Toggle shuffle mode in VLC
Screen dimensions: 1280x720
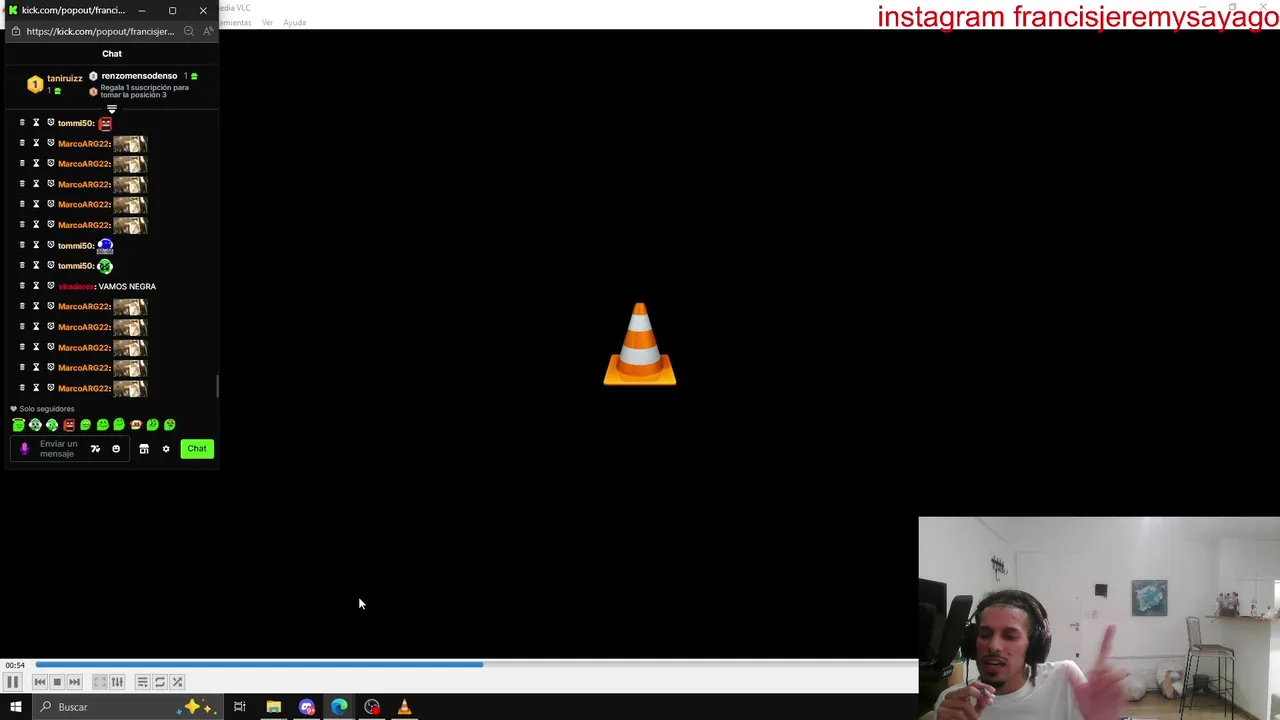click(177, 682)
